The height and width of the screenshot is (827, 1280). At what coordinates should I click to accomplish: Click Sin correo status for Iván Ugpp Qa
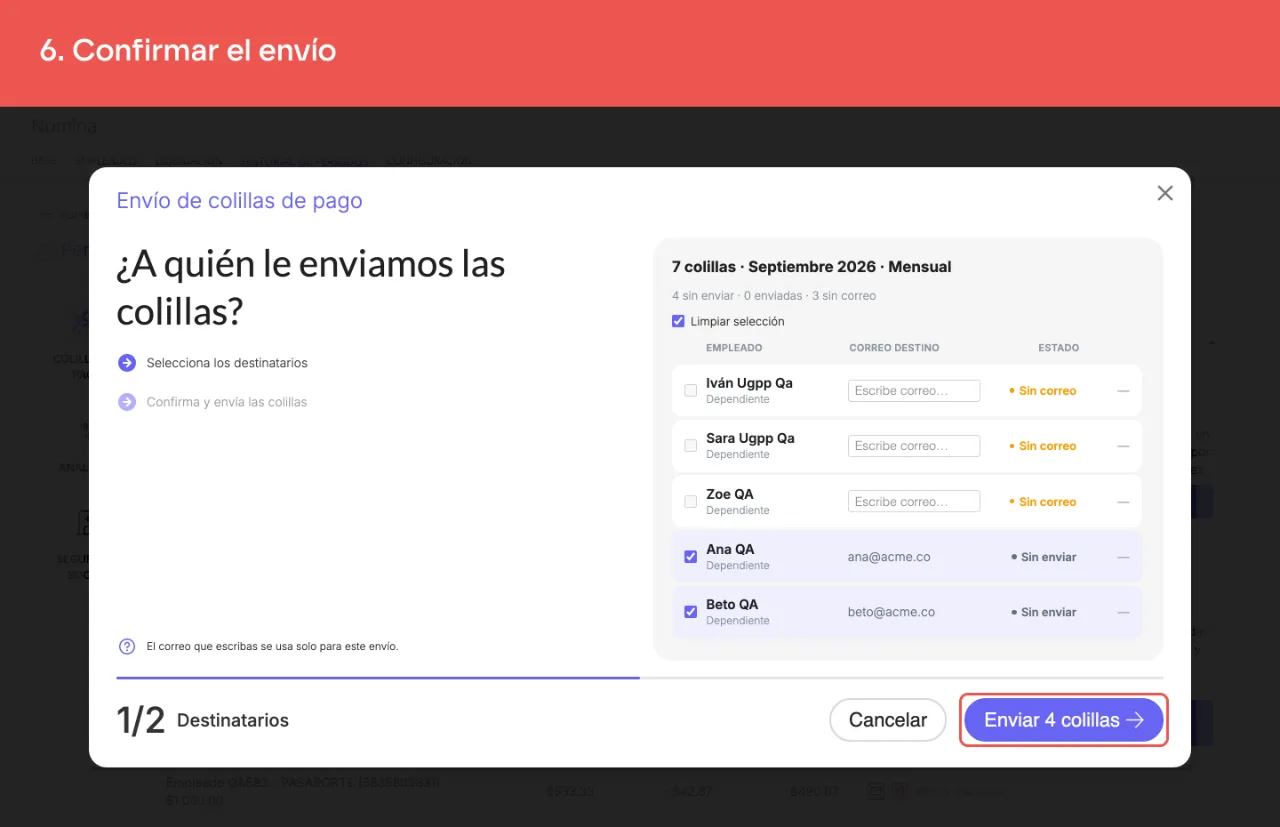(x=1043, y=391)
